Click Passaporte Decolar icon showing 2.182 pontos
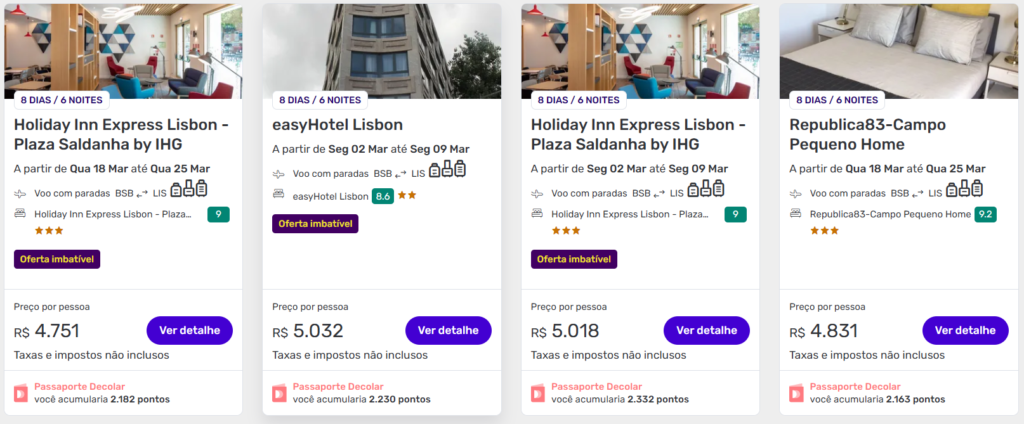The width and height of the screenshot is (1024, 424). [x=22, y=393]
